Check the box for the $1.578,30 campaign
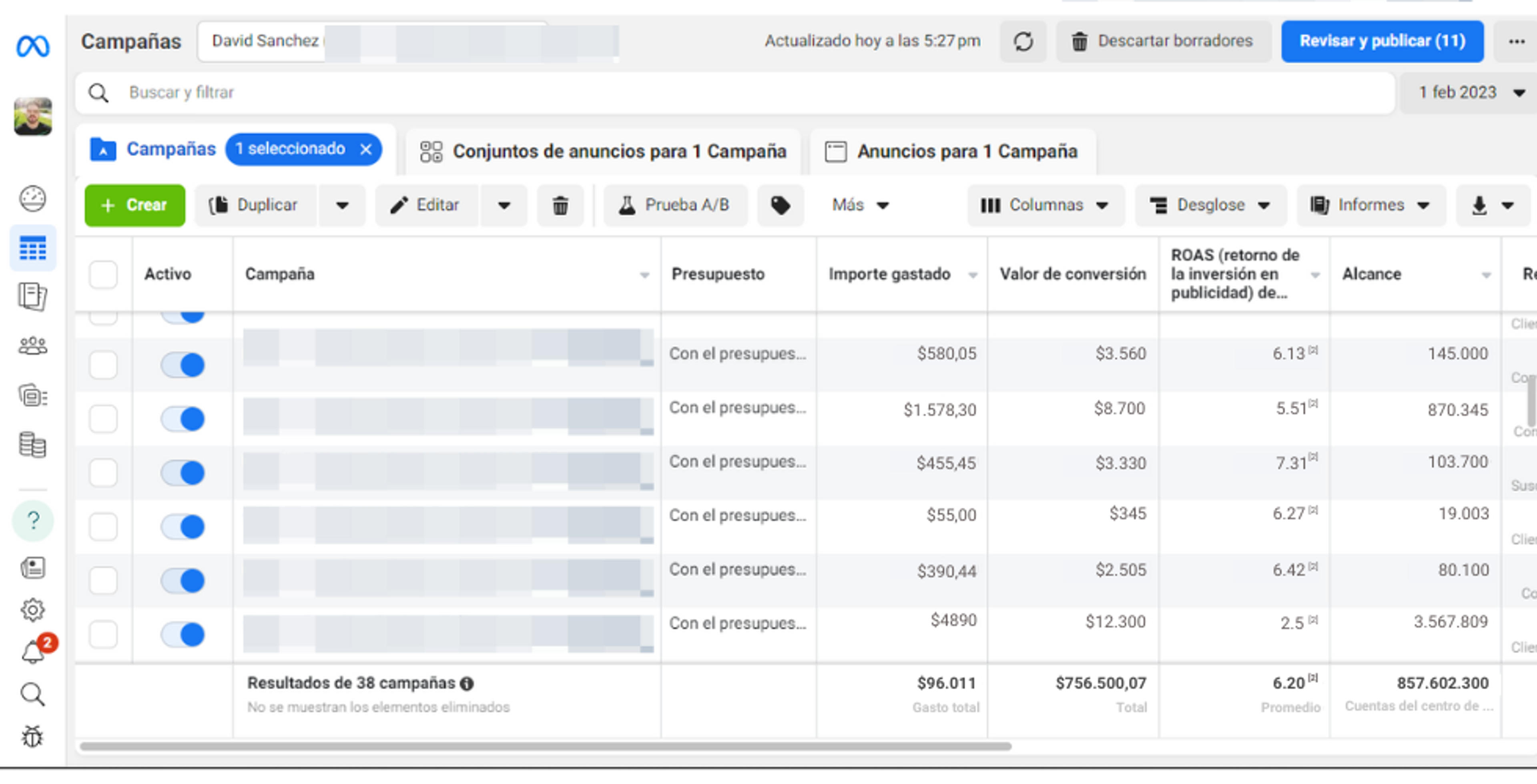The image size is (1537, 784). coord(103,418)
